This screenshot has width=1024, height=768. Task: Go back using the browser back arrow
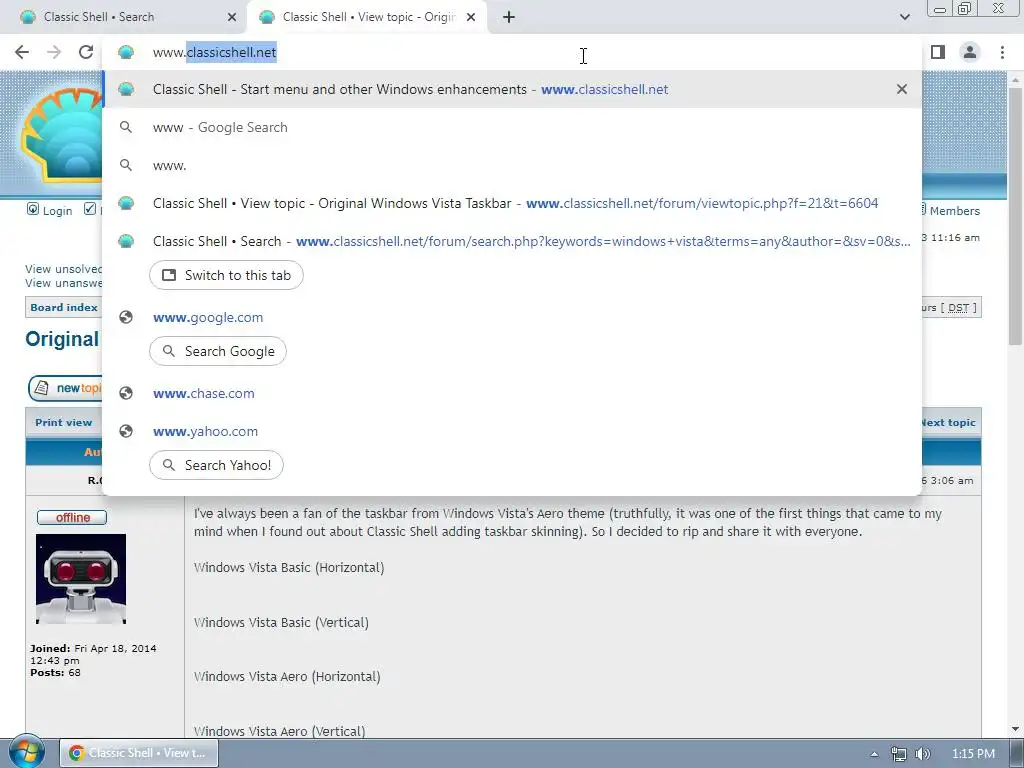pyautogui.click(x=22, y=52)
